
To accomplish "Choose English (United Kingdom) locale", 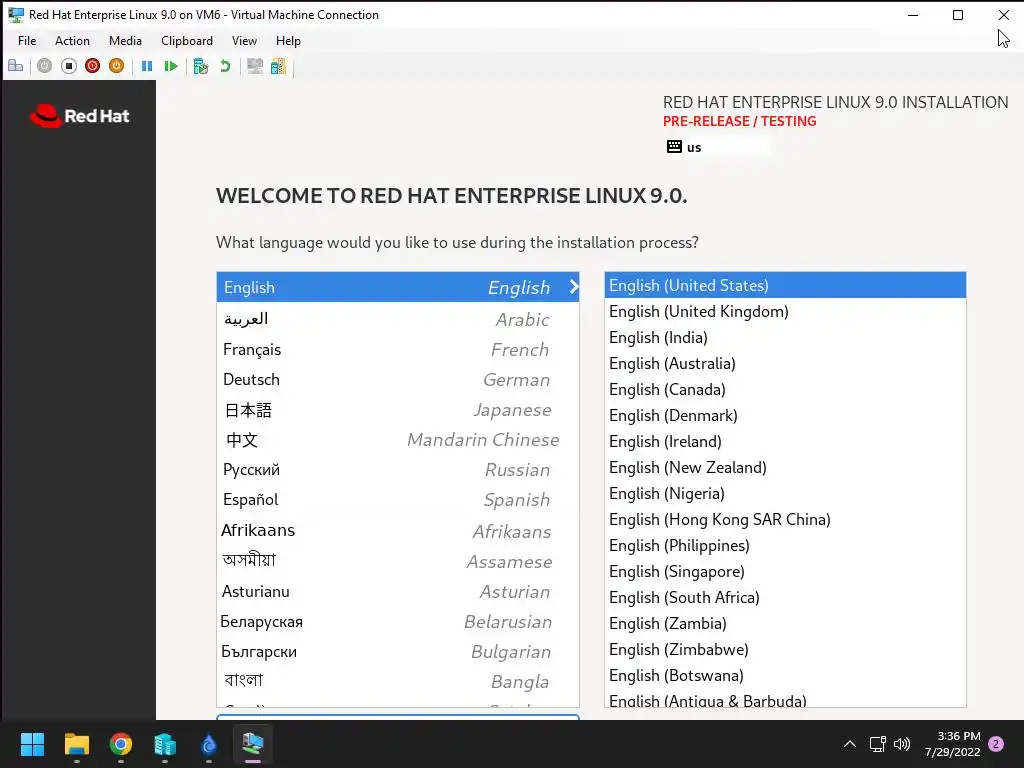I will point(785,312).
